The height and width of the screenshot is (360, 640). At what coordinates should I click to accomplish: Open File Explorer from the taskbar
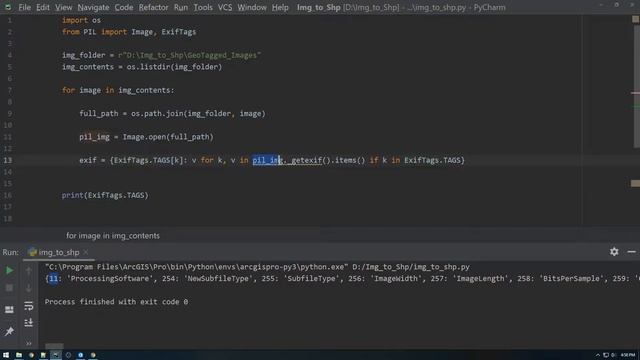pos(19,355)
